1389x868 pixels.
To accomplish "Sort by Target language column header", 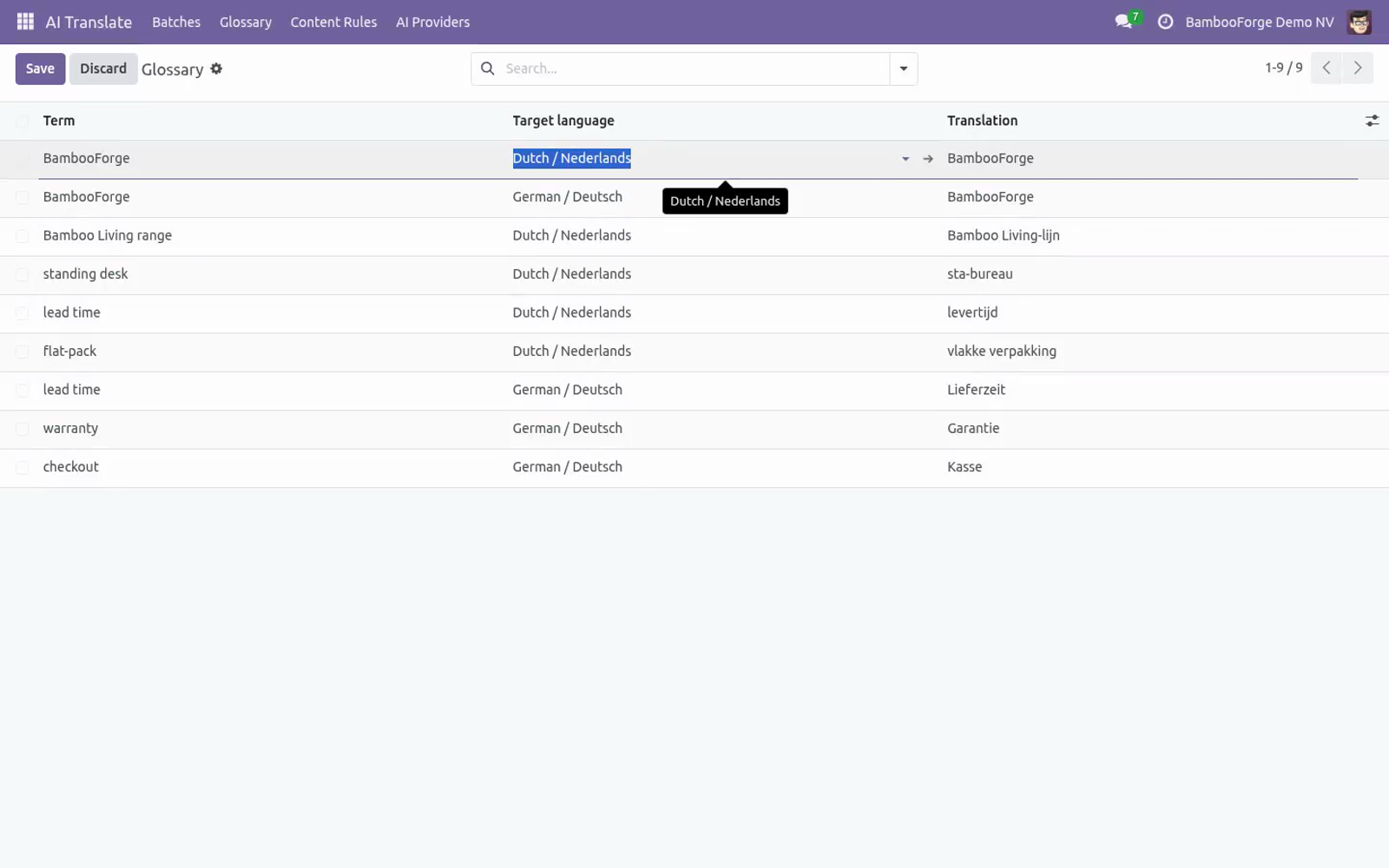I will click(563, 121).
